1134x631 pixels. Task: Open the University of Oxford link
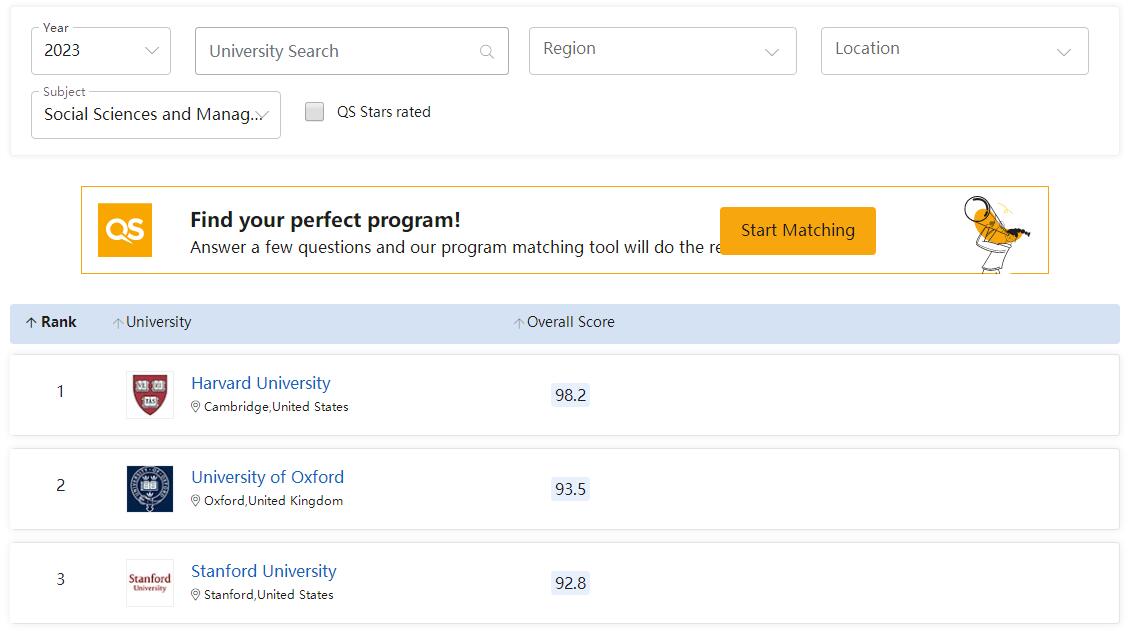point(267,477)
